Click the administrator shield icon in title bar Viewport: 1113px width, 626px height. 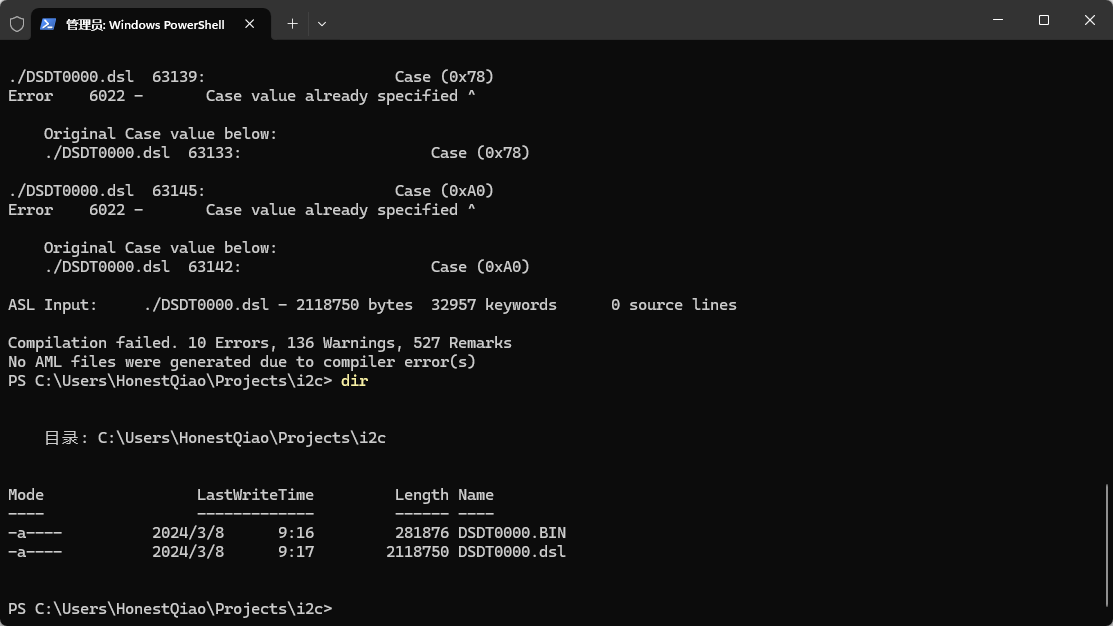(17, 24)
